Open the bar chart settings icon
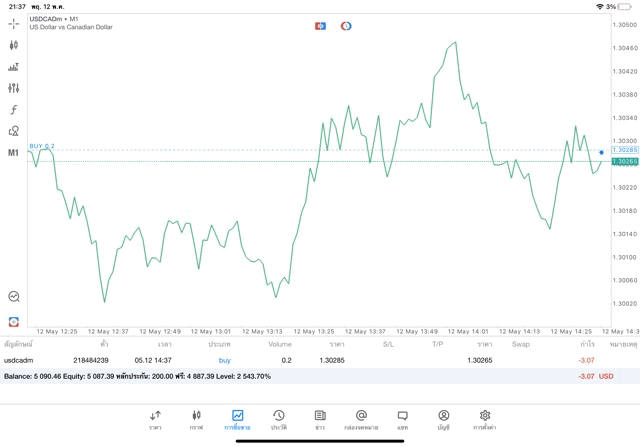640x447 pixels. tap(14, 67)
